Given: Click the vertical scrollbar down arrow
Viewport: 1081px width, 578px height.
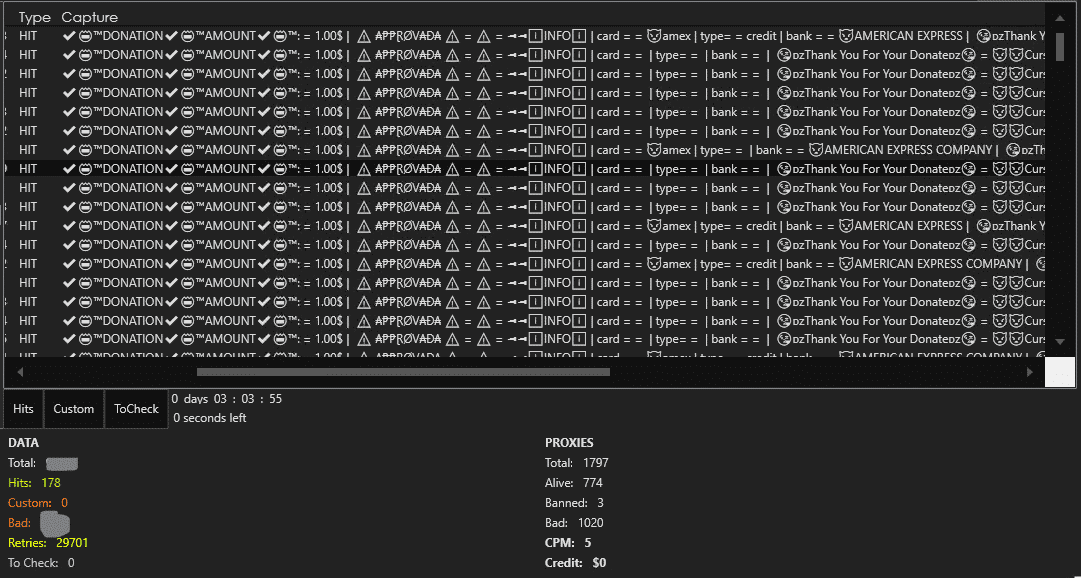Looking at the screenshot, I should click(x=1060, y=341).
